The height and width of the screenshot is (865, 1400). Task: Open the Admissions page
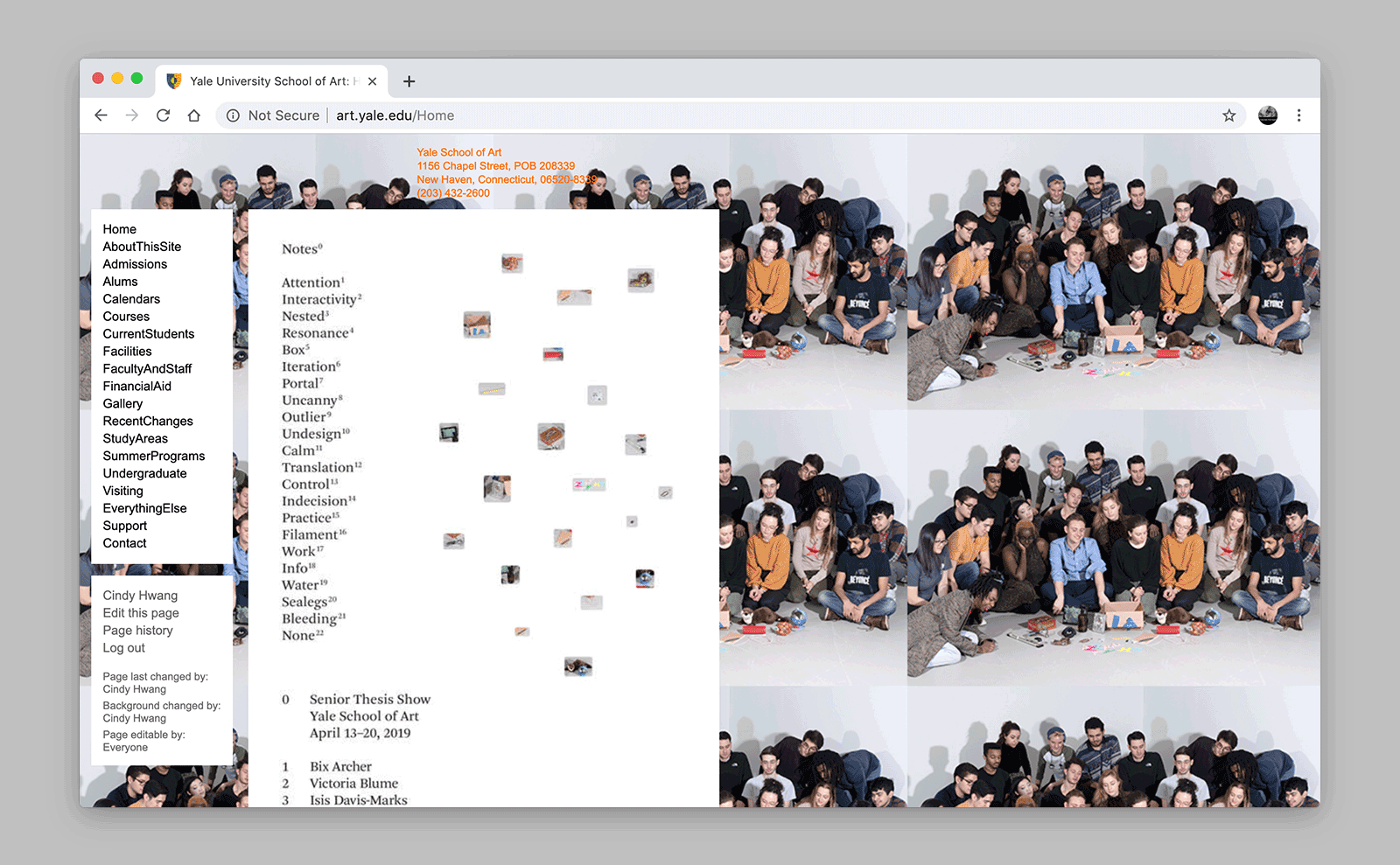(136, 263)
